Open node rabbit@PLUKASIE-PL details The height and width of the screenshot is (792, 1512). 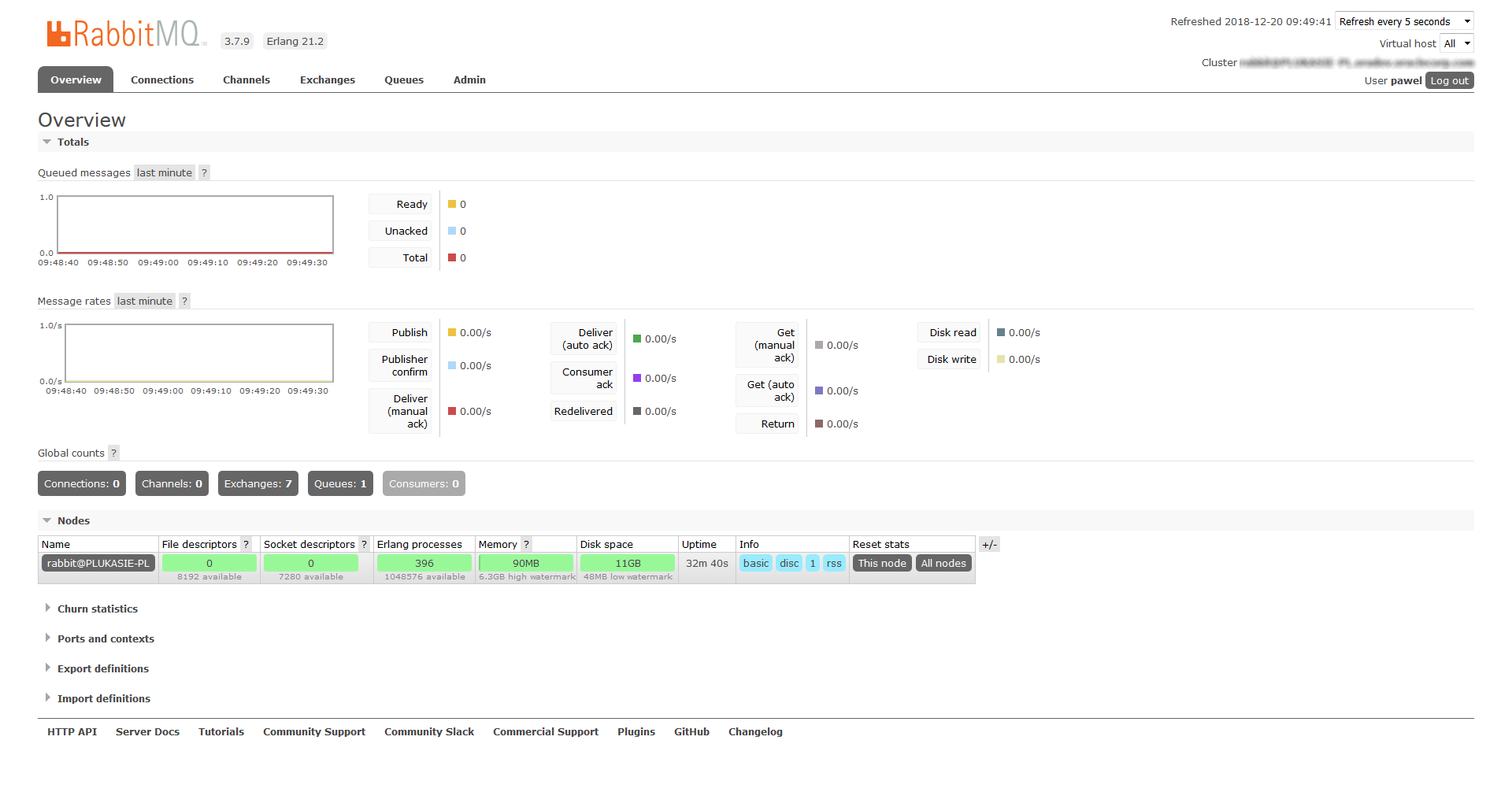98,563
